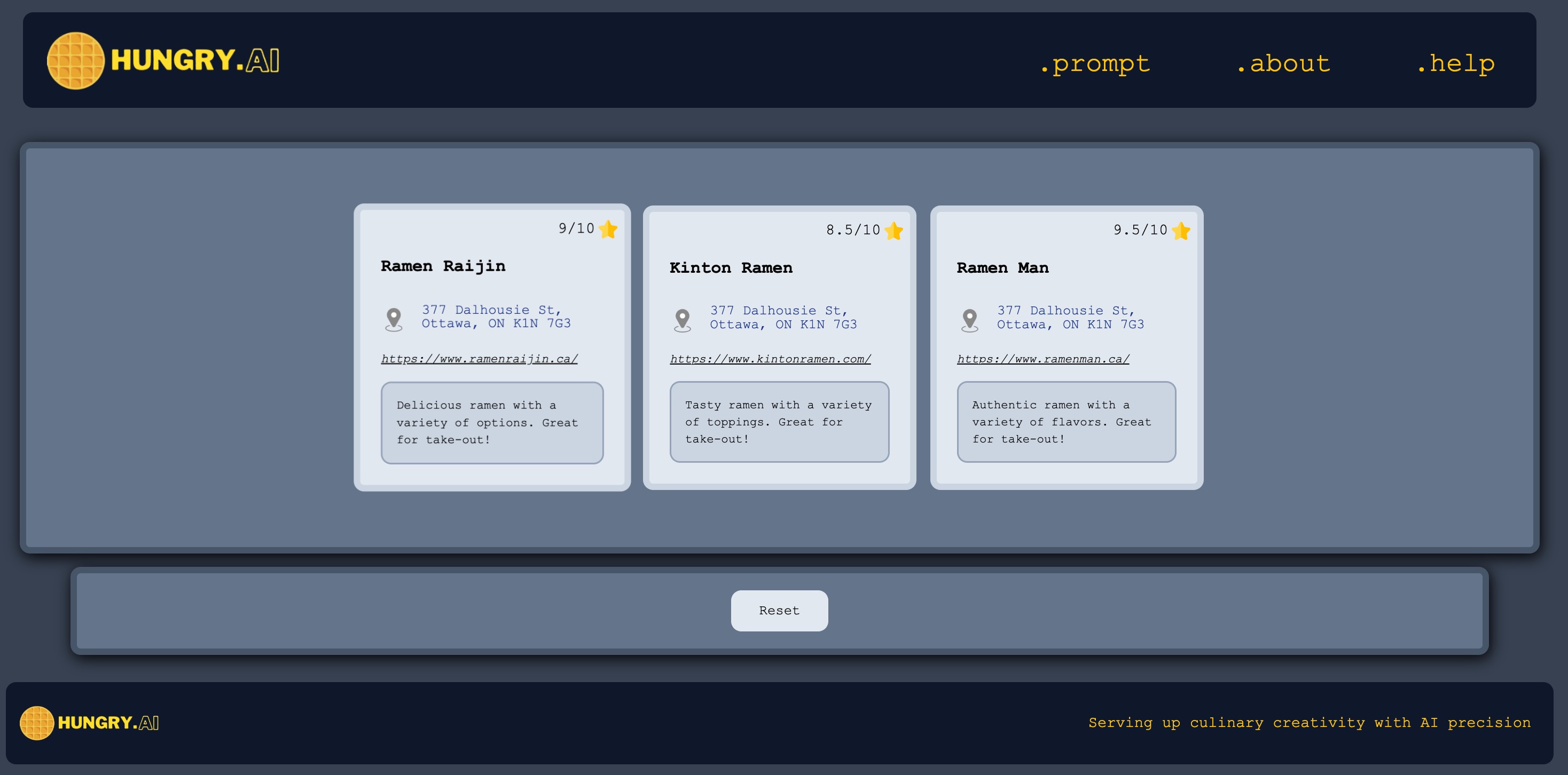1568x775 pixels.
Task: Click the Ramen Man description box
Action: tap(1066, 422)
